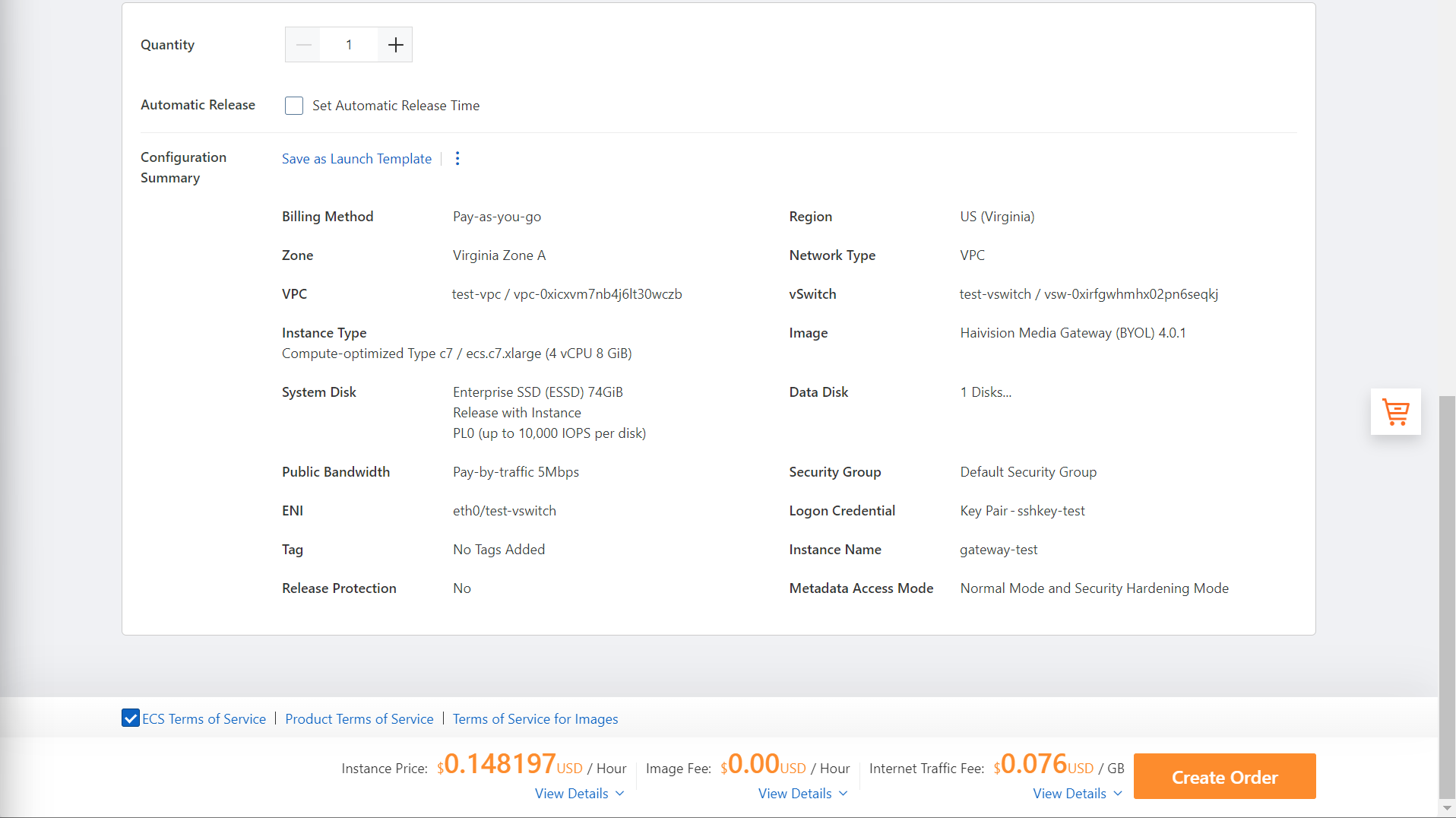Increase quantity with the plus button
Image resolution: width=1456 pixels, height=818 pixels.
click(395, 45)
